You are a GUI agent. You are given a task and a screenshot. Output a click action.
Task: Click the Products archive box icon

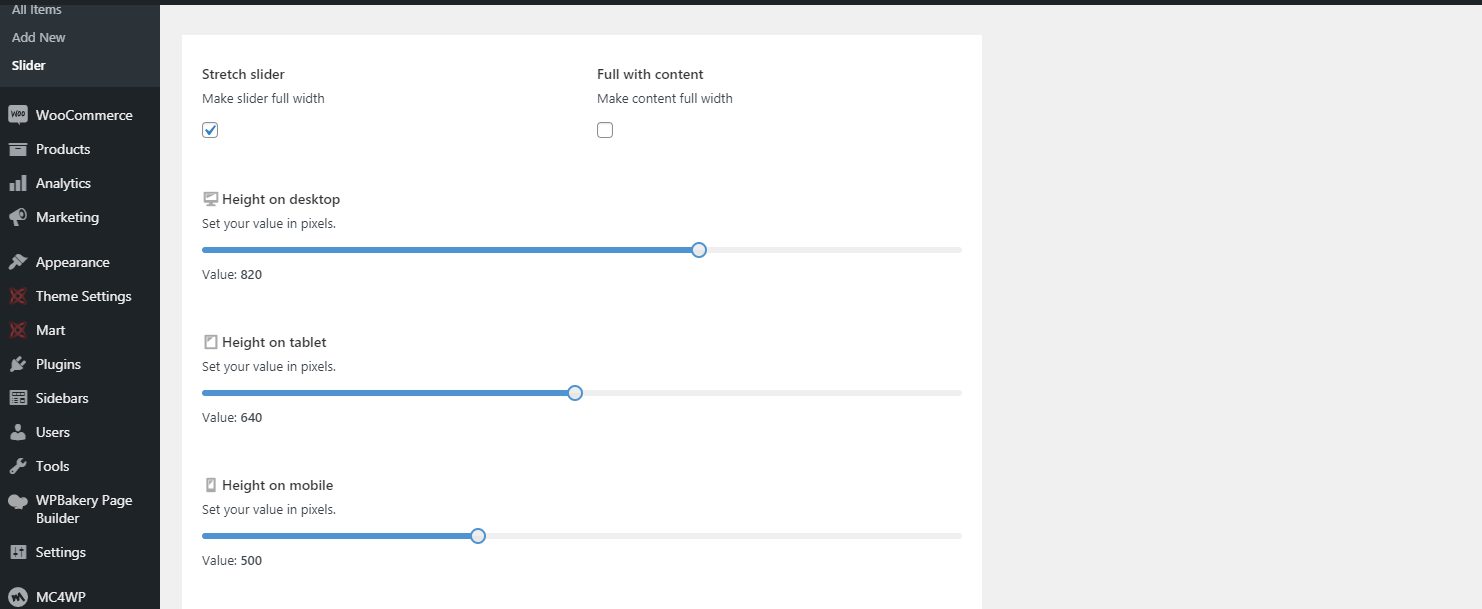coord(17,149)
